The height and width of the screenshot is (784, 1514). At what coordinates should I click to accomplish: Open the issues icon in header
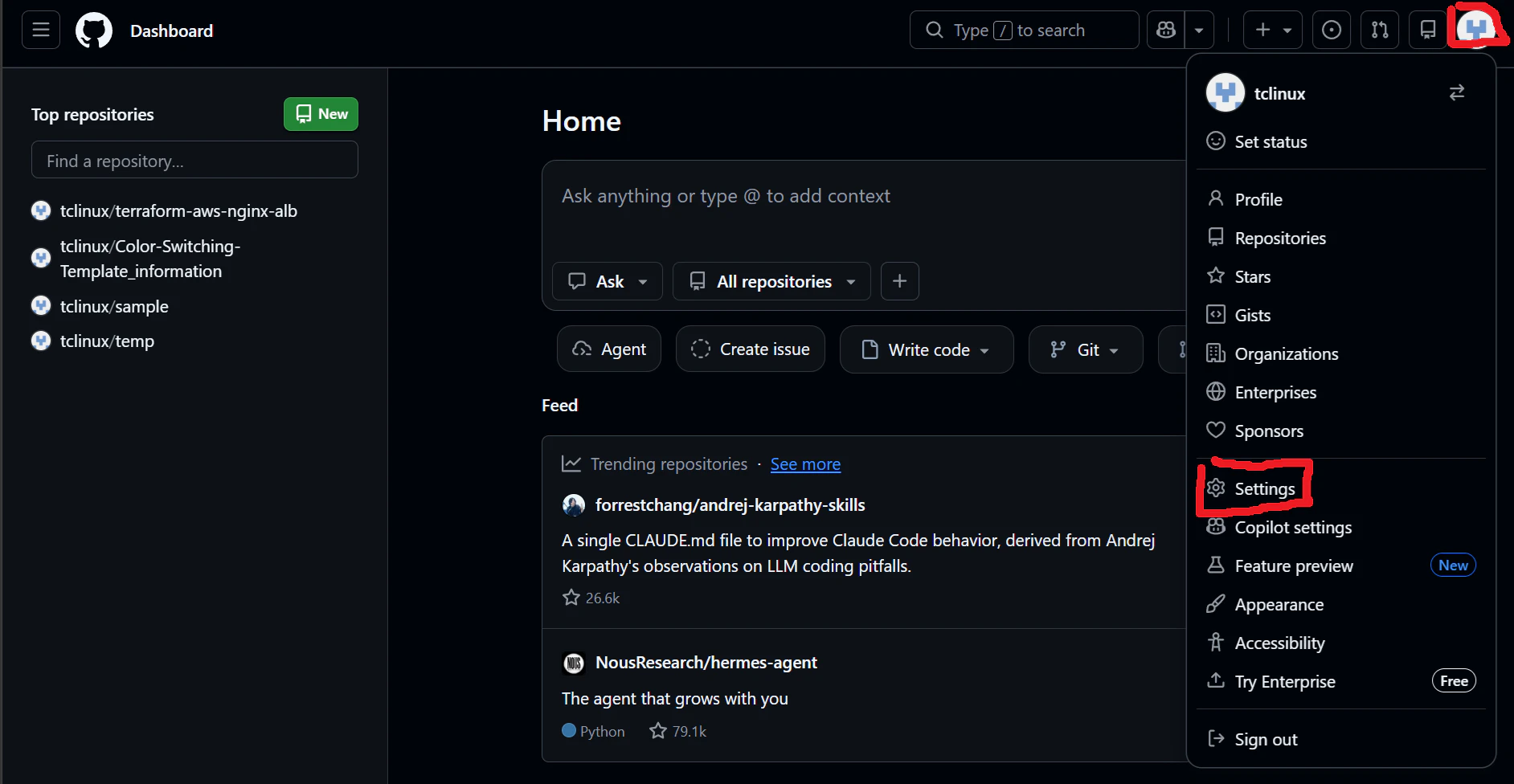[1332, 31]
